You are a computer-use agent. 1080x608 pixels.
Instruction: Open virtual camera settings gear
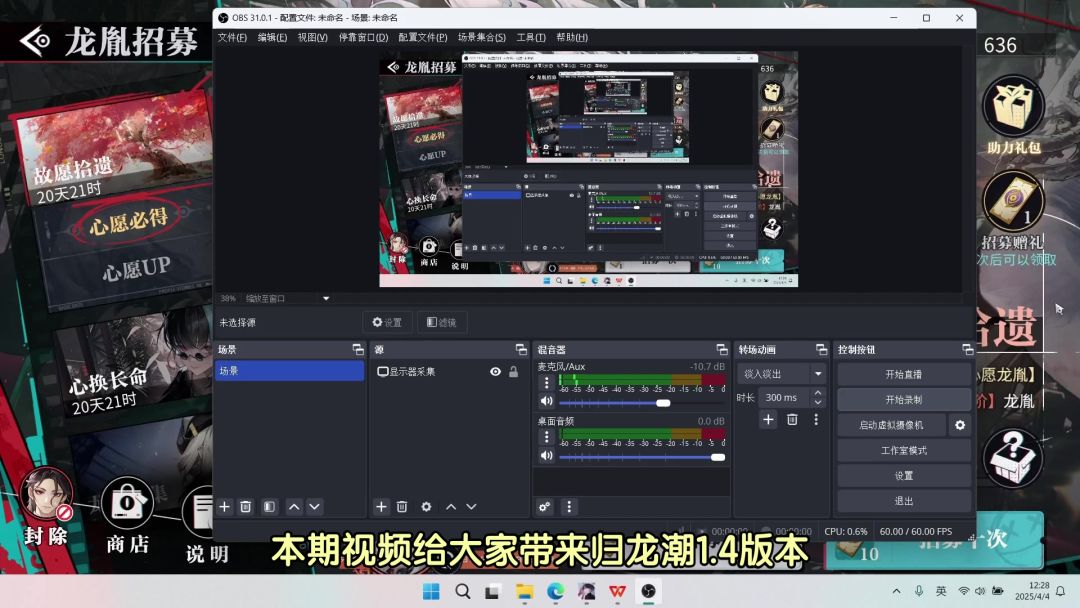pos(960,425)
